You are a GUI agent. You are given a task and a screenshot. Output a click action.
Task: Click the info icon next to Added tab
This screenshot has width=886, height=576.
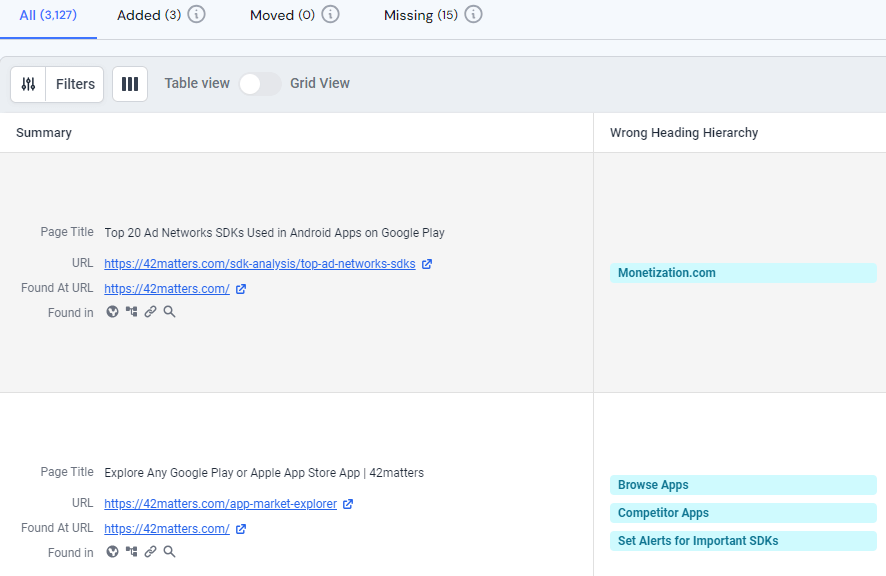[197, 15]
